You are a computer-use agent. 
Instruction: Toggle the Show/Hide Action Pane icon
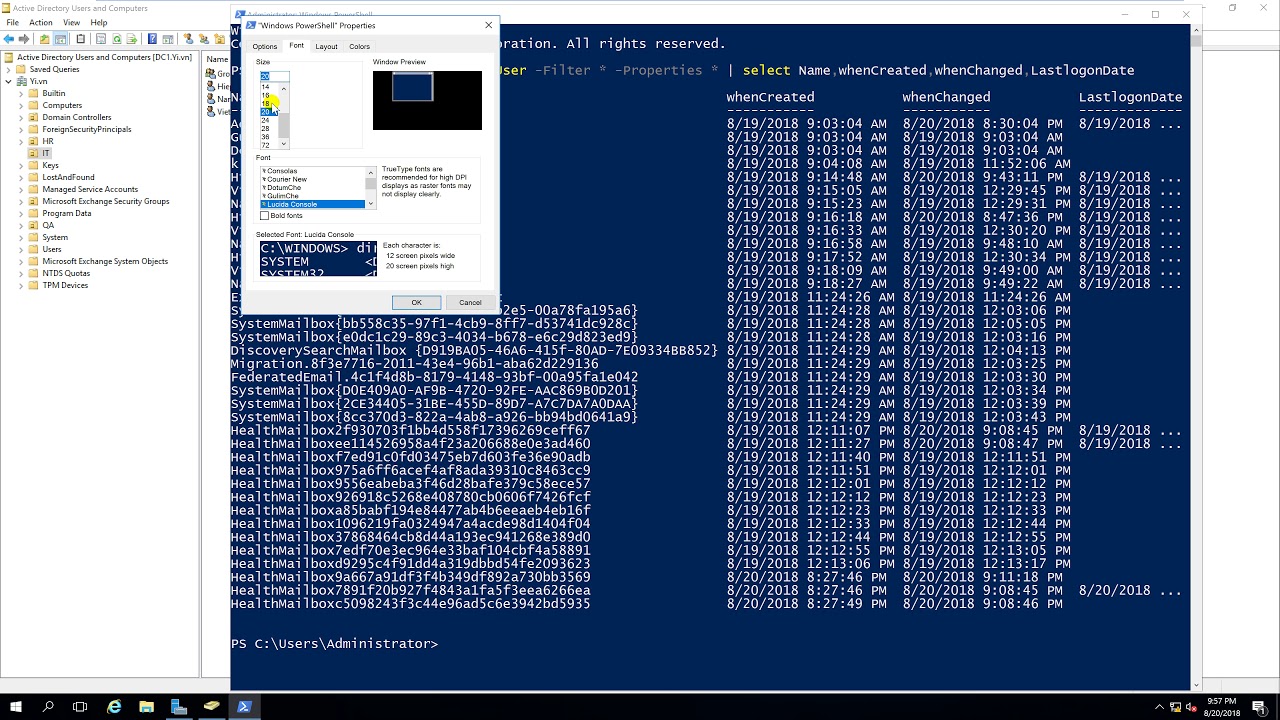click(x=168, y=39)
